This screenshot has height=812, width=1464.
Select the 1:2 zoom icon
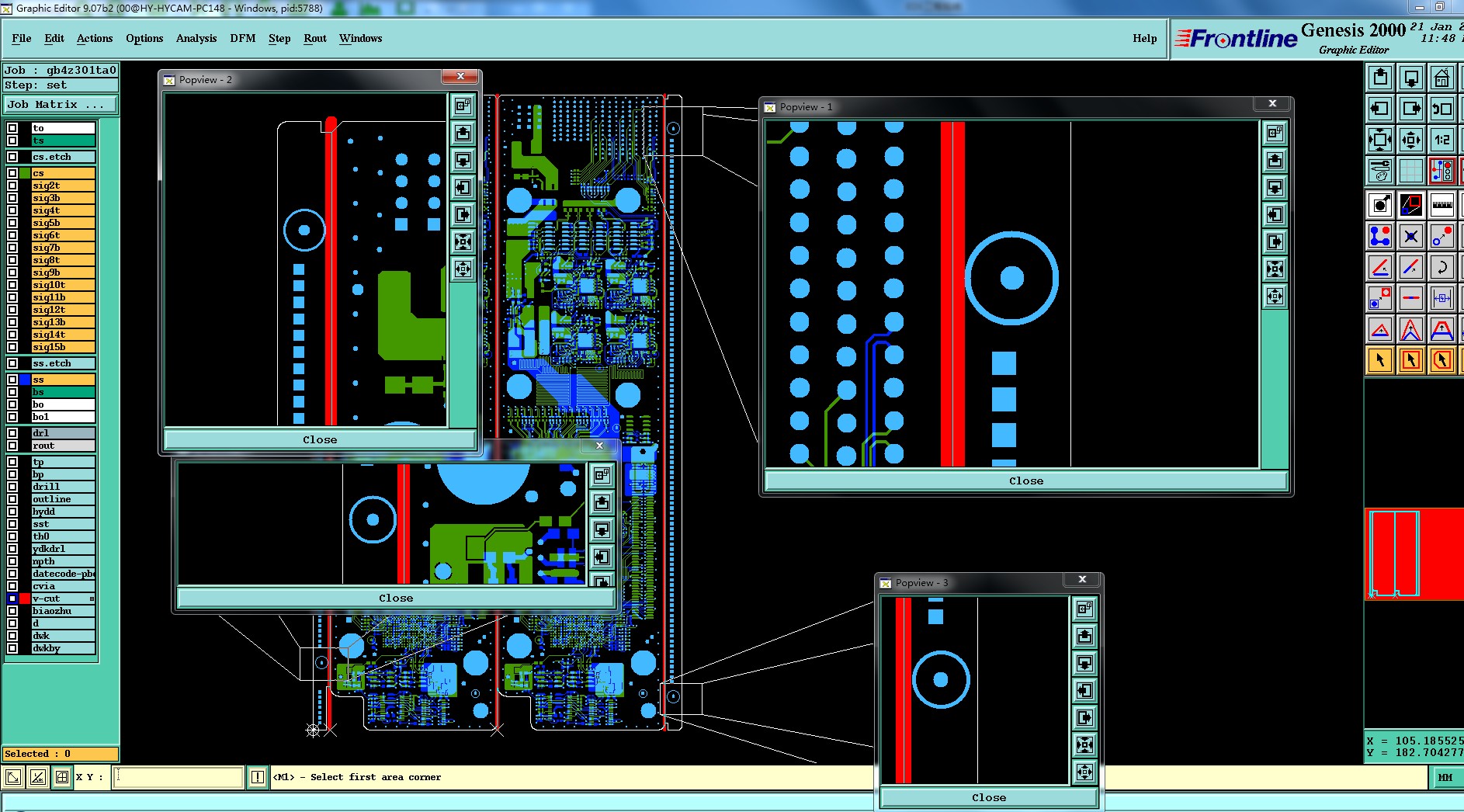pyautogui.click(x=1441, y=140)
